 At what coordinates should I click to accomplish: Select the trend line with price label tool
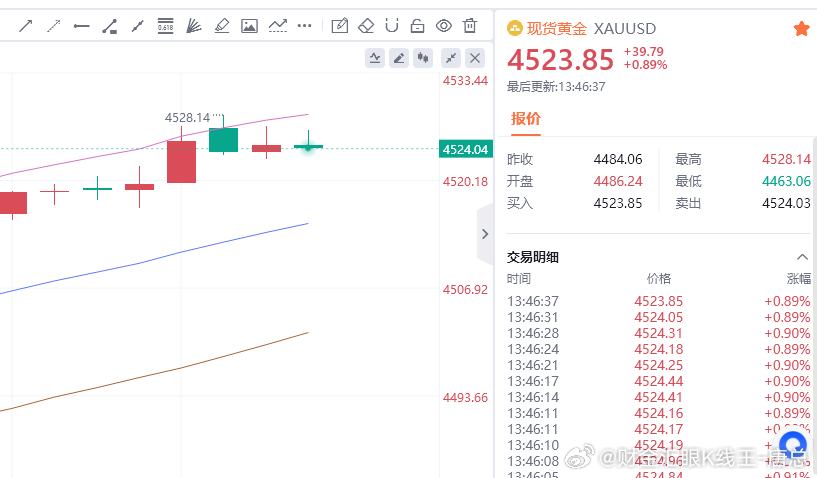(x=109, y=26)
